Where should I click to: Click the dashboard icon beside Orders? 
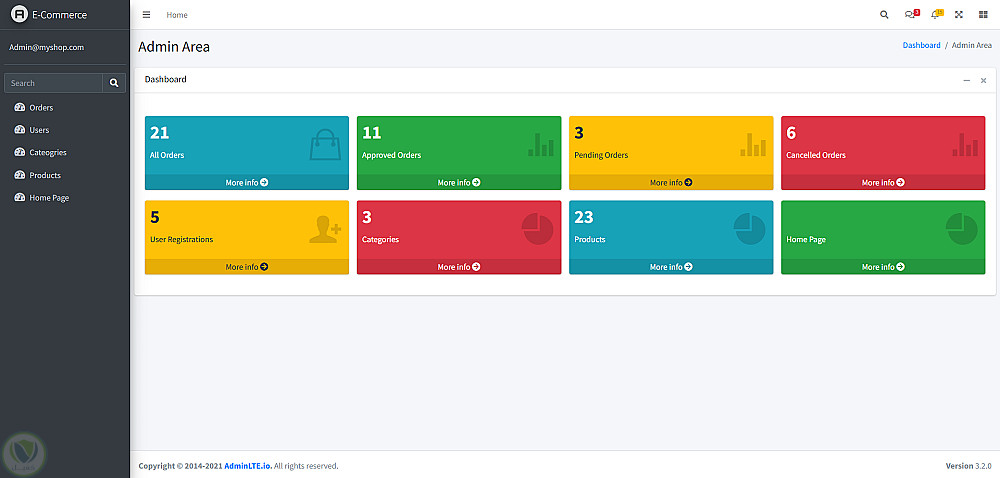(19, 108)
